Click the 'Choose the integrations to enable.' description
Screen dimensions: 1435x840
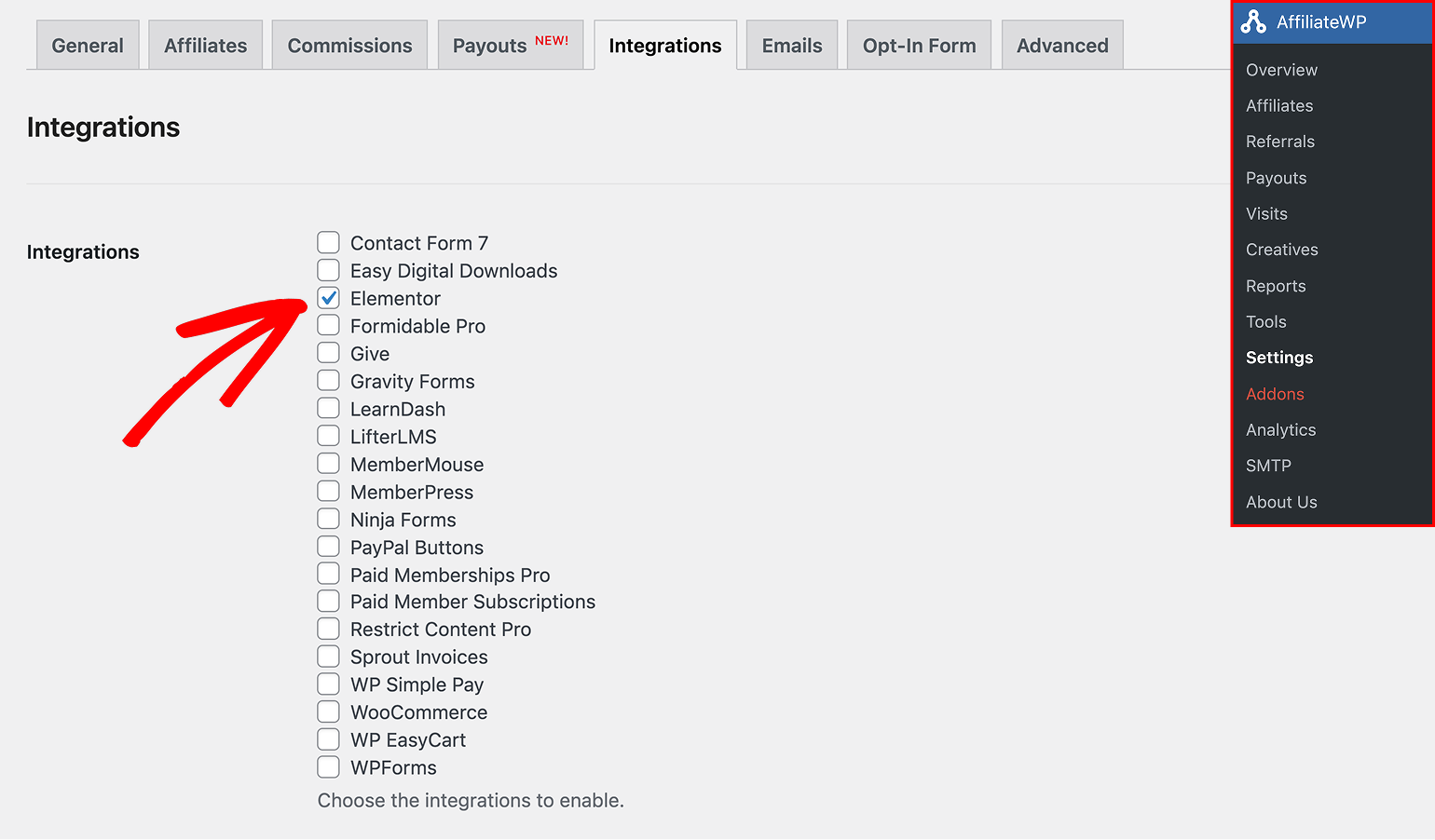(x=471, y=801)
